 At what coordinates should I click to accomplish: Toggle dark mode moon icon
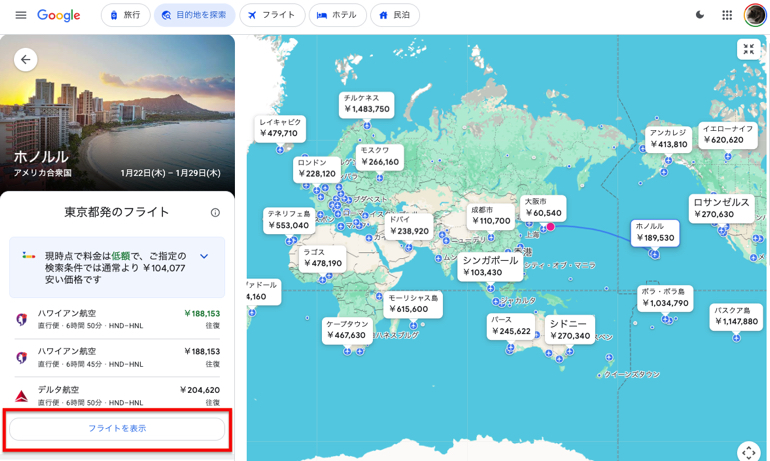click(x=700, y=15)
